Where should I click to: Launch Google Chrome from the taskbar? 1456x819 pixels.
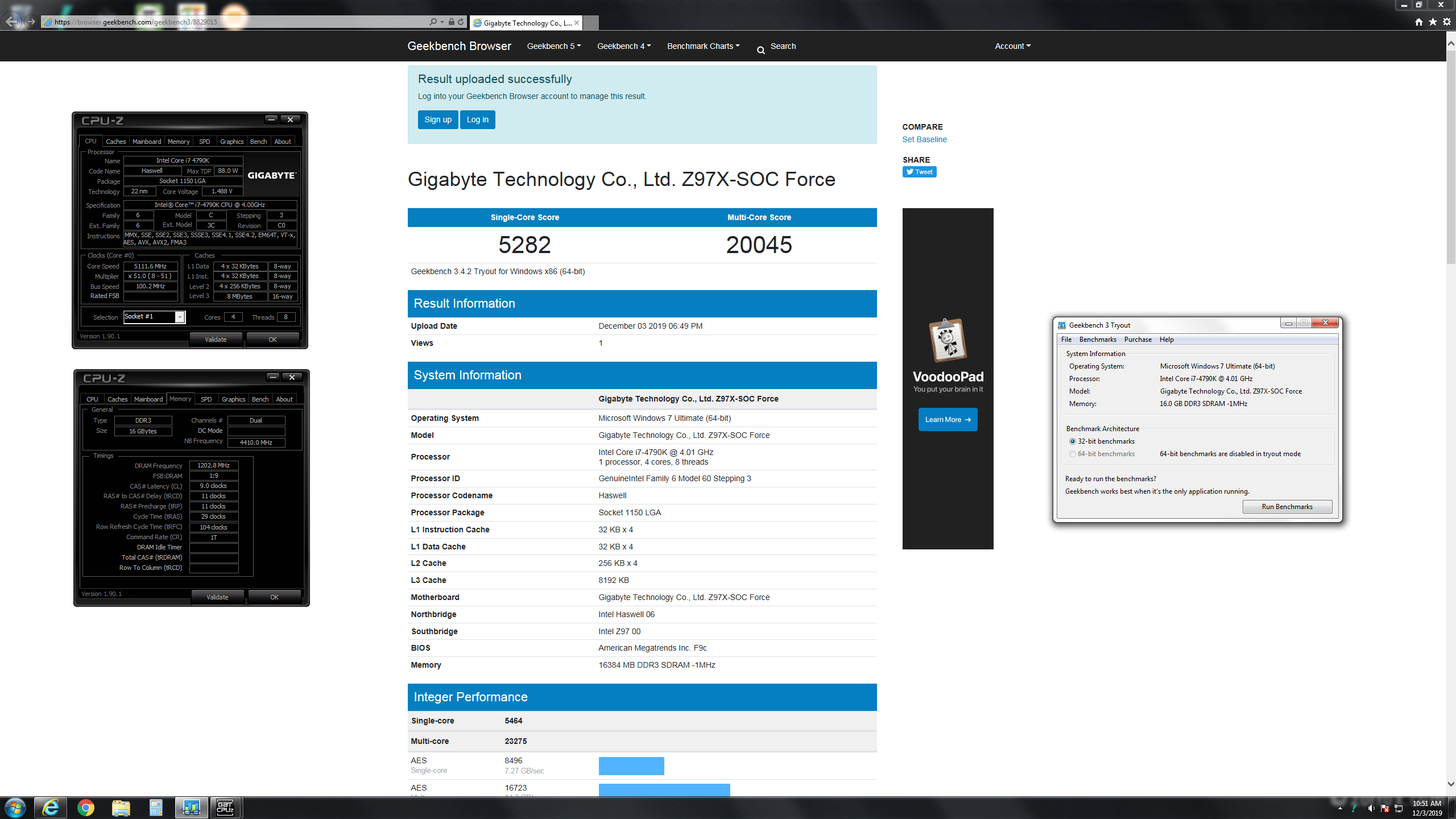[x=86, y=808]
